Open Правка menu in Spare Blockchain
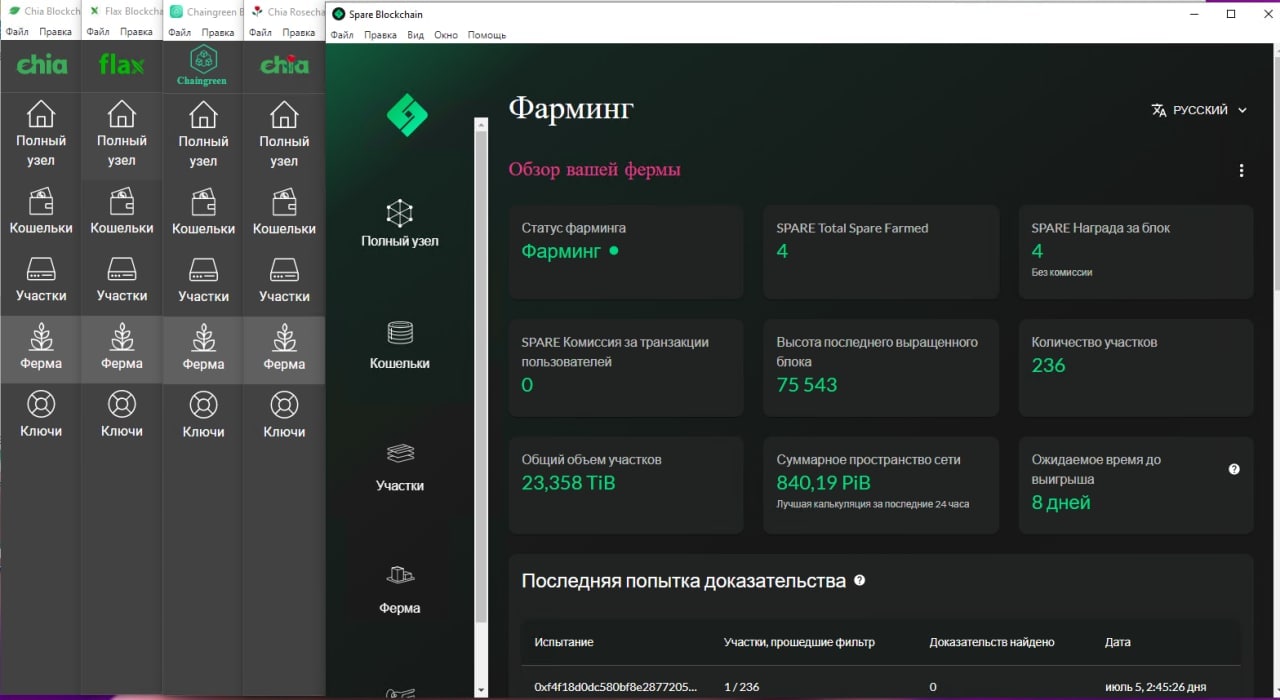This screenshot has height=700, width=1280. tap(380, 35)
